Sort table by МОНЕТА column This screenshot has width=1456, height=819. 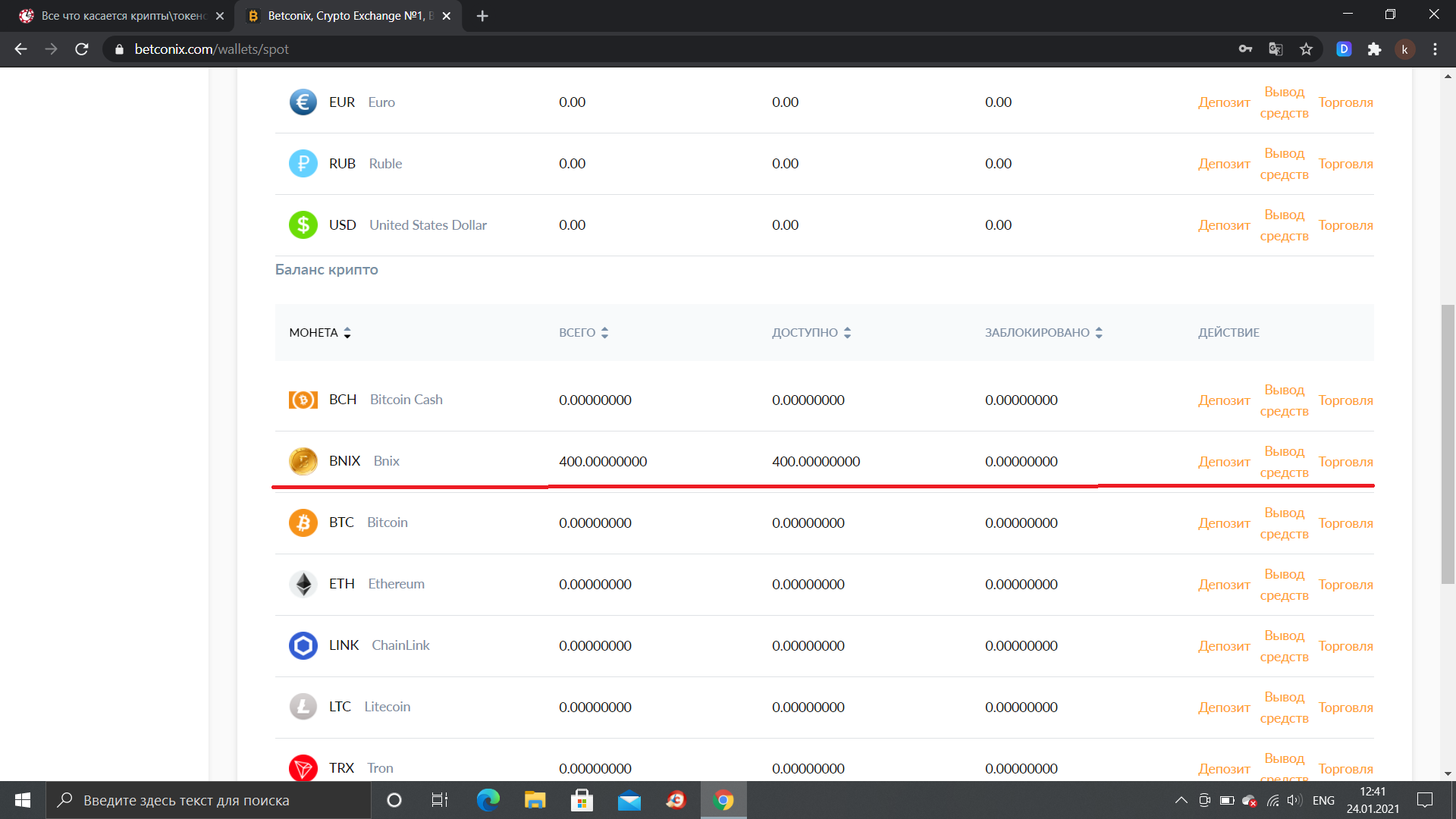pos(320,332)
